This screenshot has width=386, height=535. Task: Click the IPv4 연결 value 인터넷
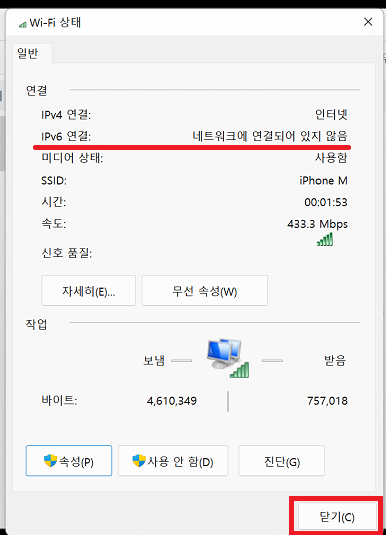pos(331,114)
